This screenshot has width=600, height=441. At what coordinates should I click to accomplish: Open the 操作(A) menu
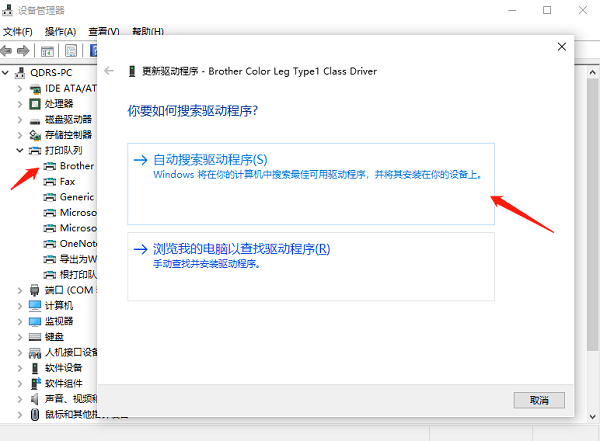(60, 32)
